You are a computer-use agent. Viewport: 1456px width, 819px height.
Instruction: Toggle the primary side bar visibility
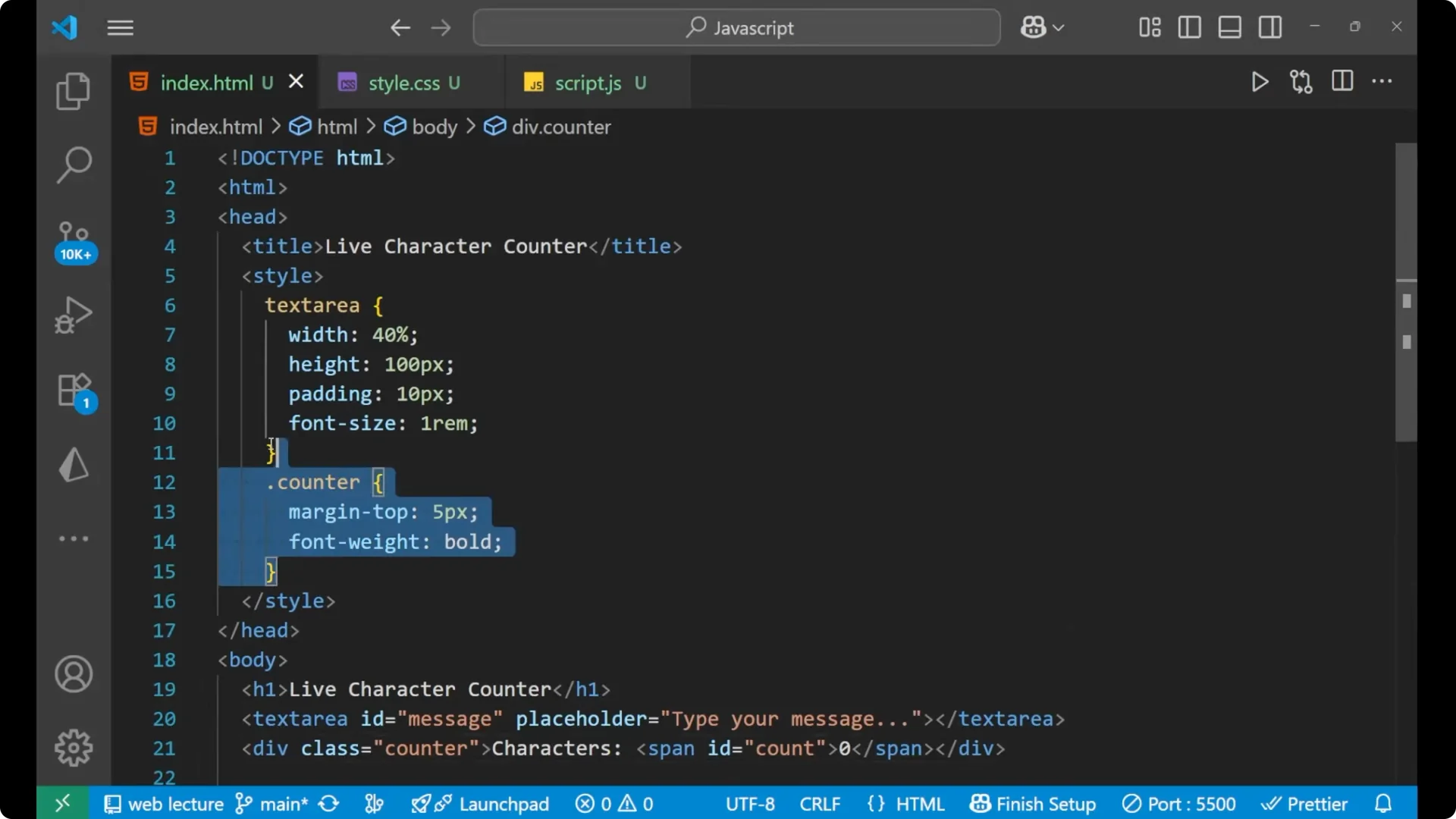click(1189, 27)
